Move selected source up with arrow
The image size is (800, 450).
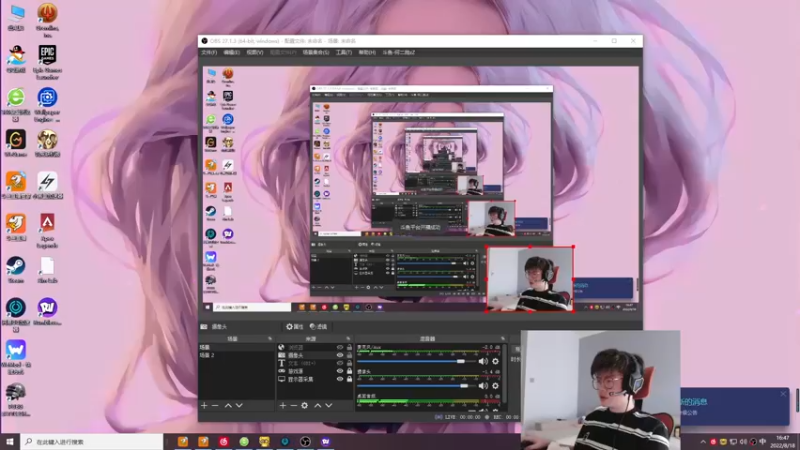(317, 406)
